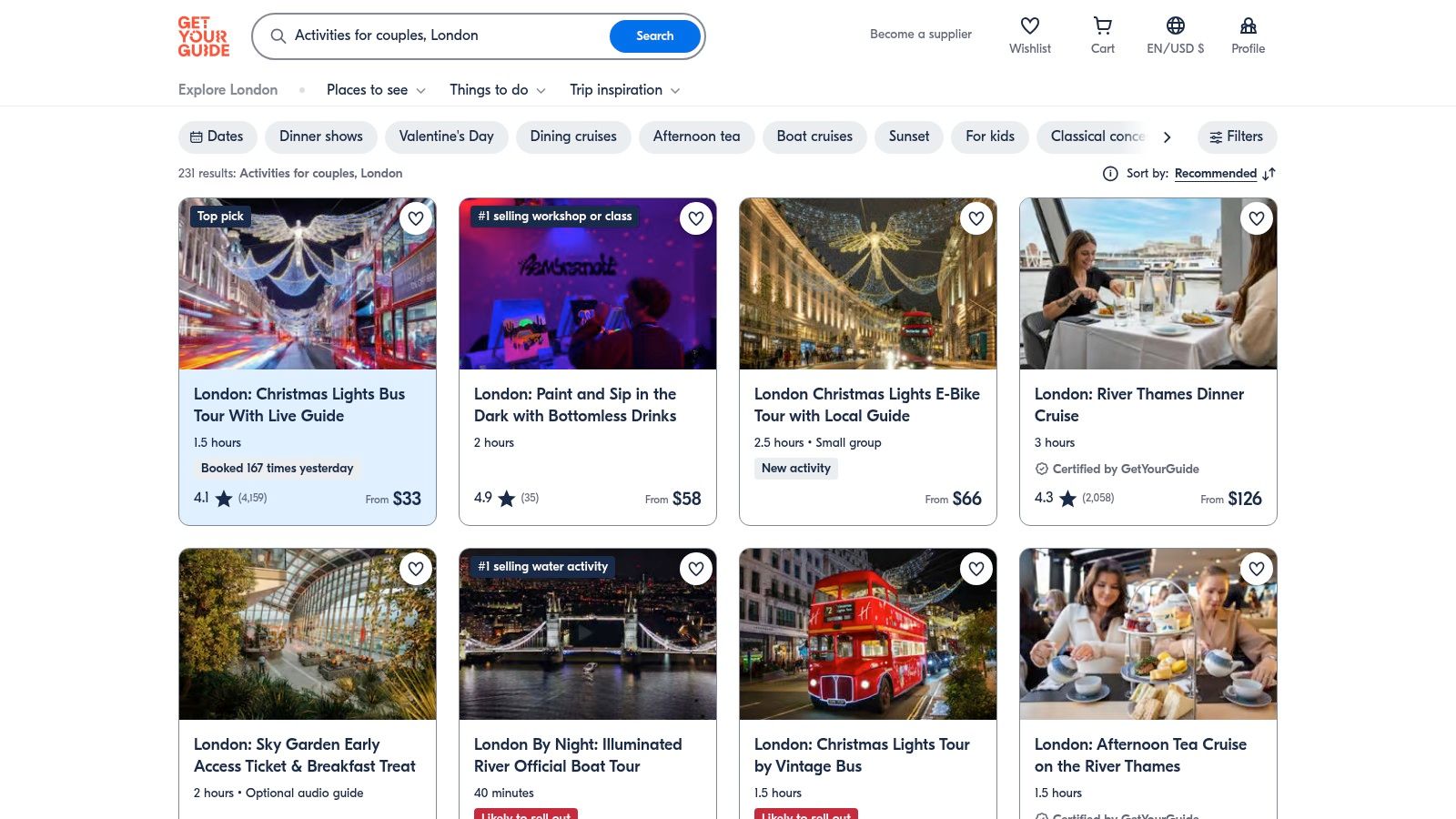
Task: Select the Dinner shows filter chip
Action: 321,136
